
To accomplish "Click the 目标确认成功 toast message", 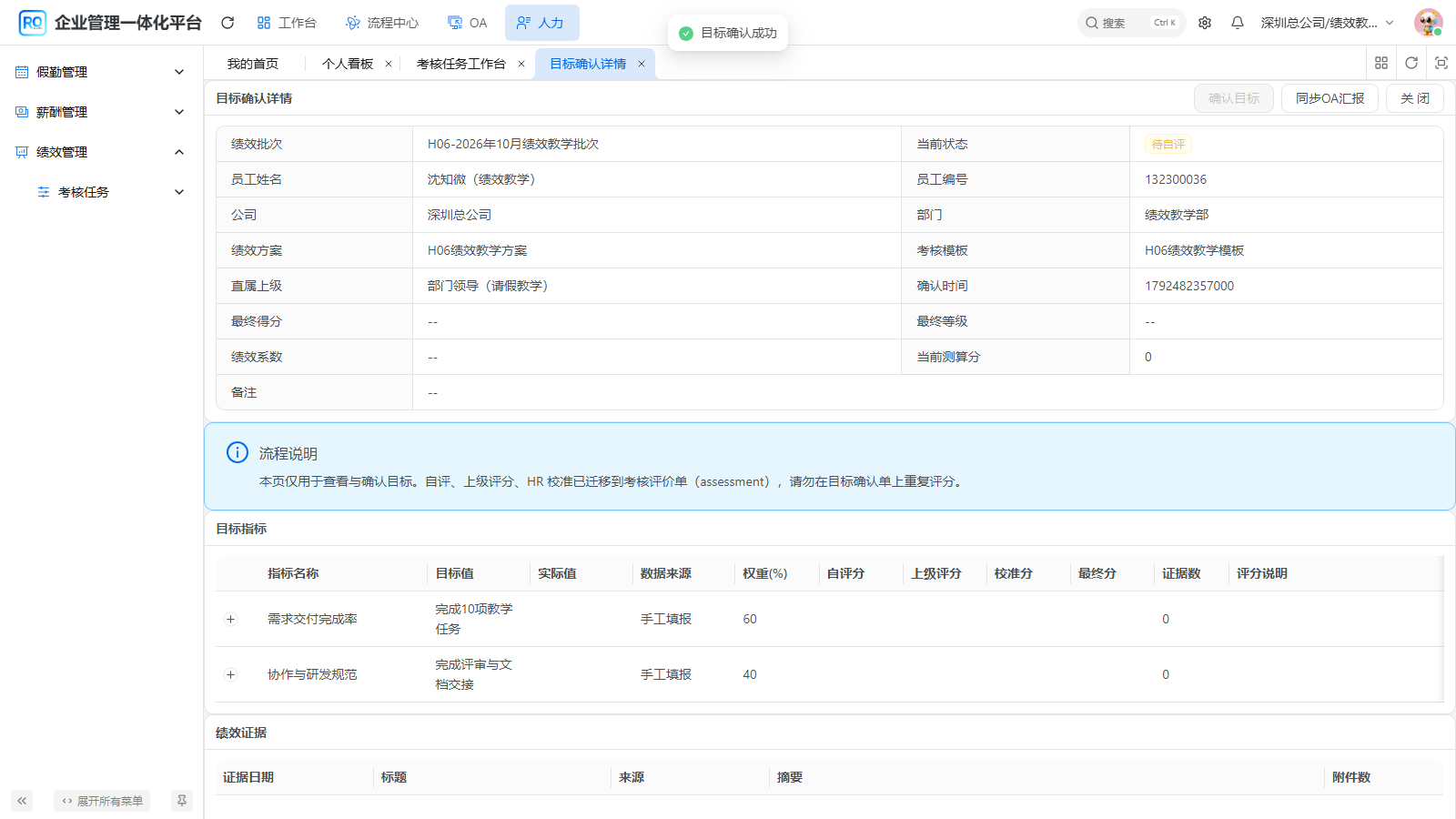I will [728, 33].
